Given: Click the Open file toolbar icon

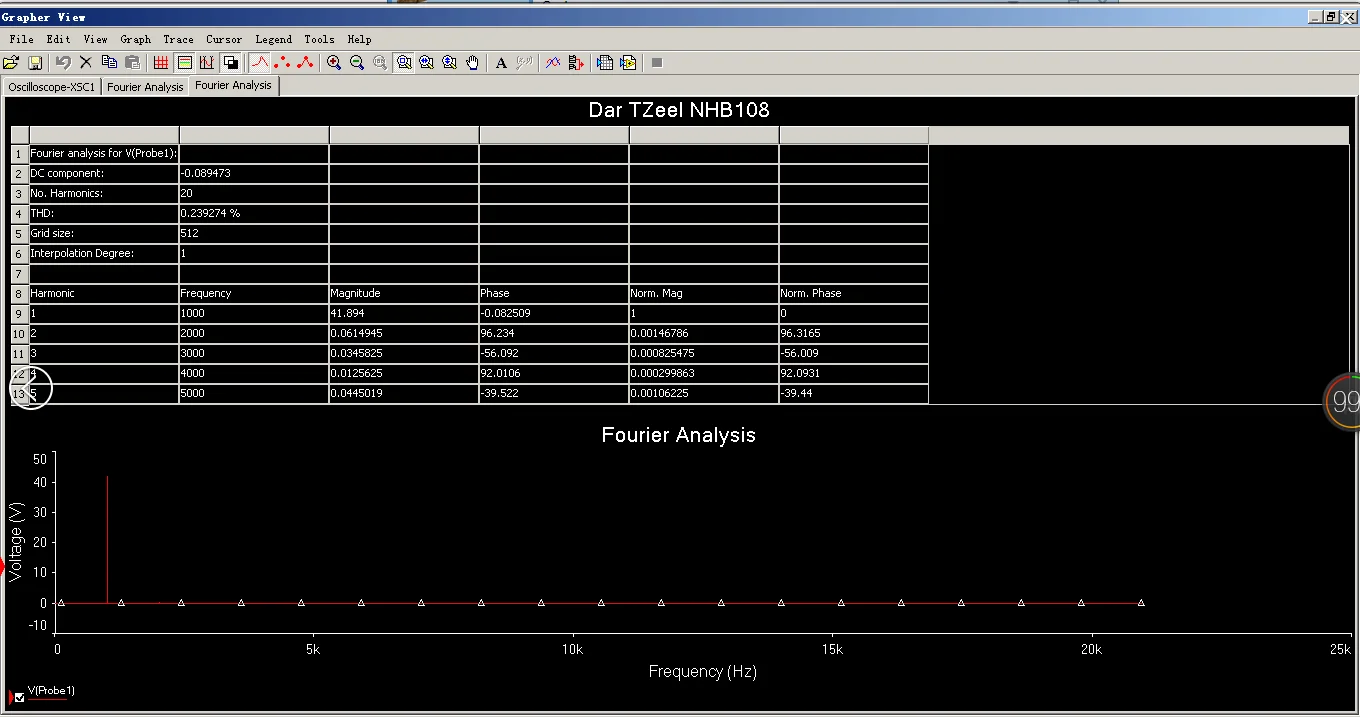Looking at the screenshot, I should [x=11, y=62].
